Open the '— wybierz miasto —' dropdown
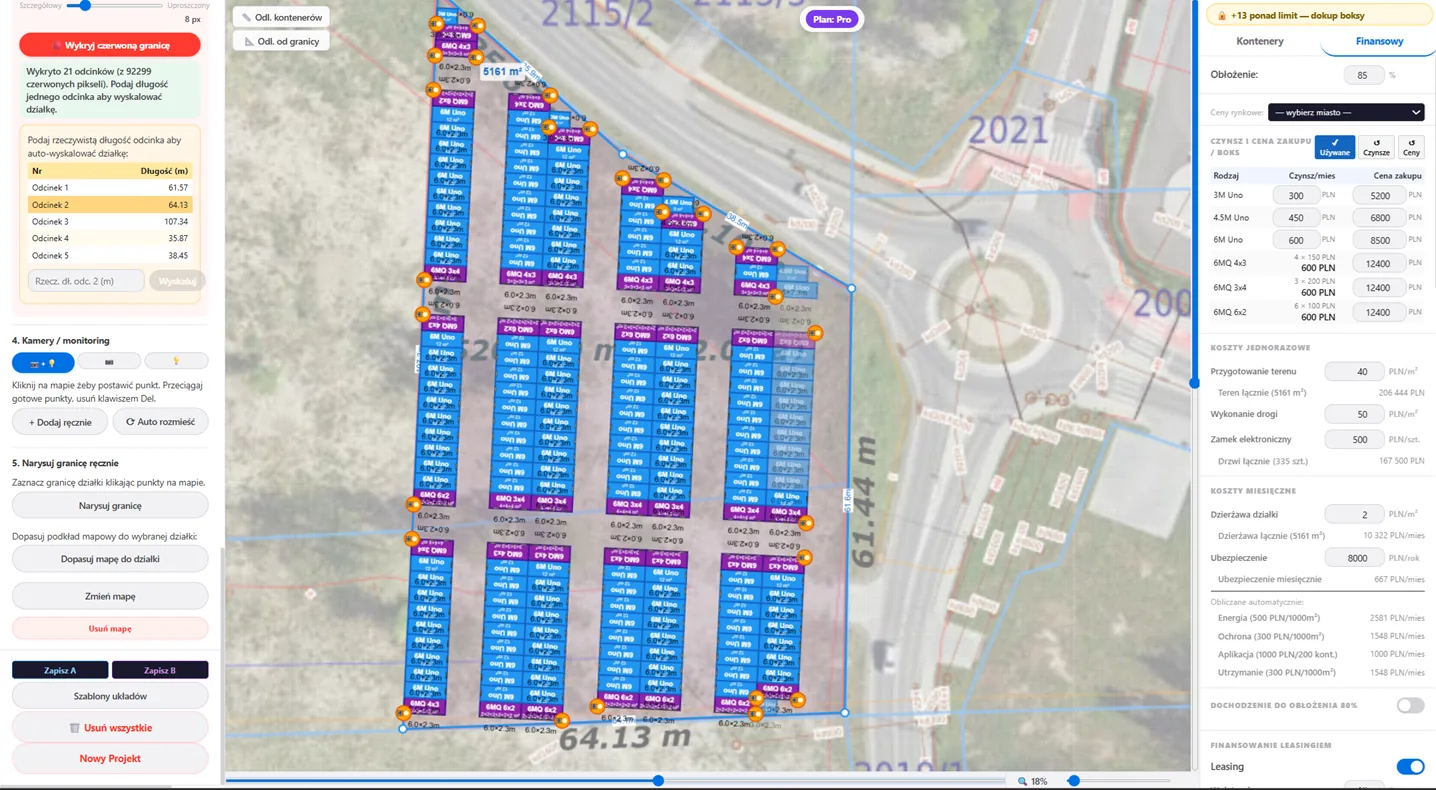Viewport: 1436px width, 790px height. (x=1346, y=112)
